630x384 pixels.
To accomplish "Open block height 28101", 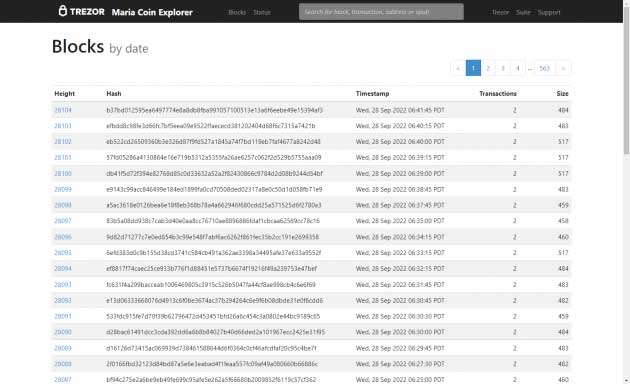I will [x=63, y=157].
